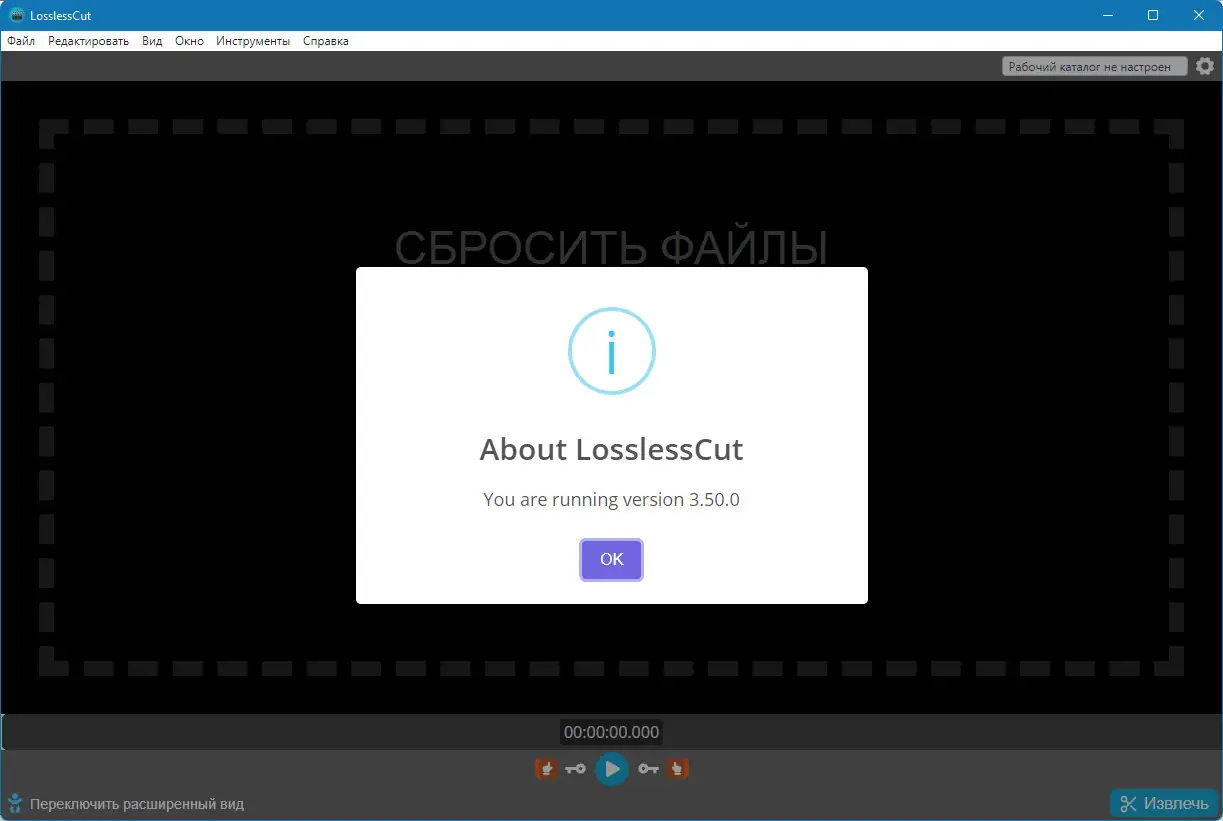Click the Извлечь export button
1223x821 pixels.
1163,803
